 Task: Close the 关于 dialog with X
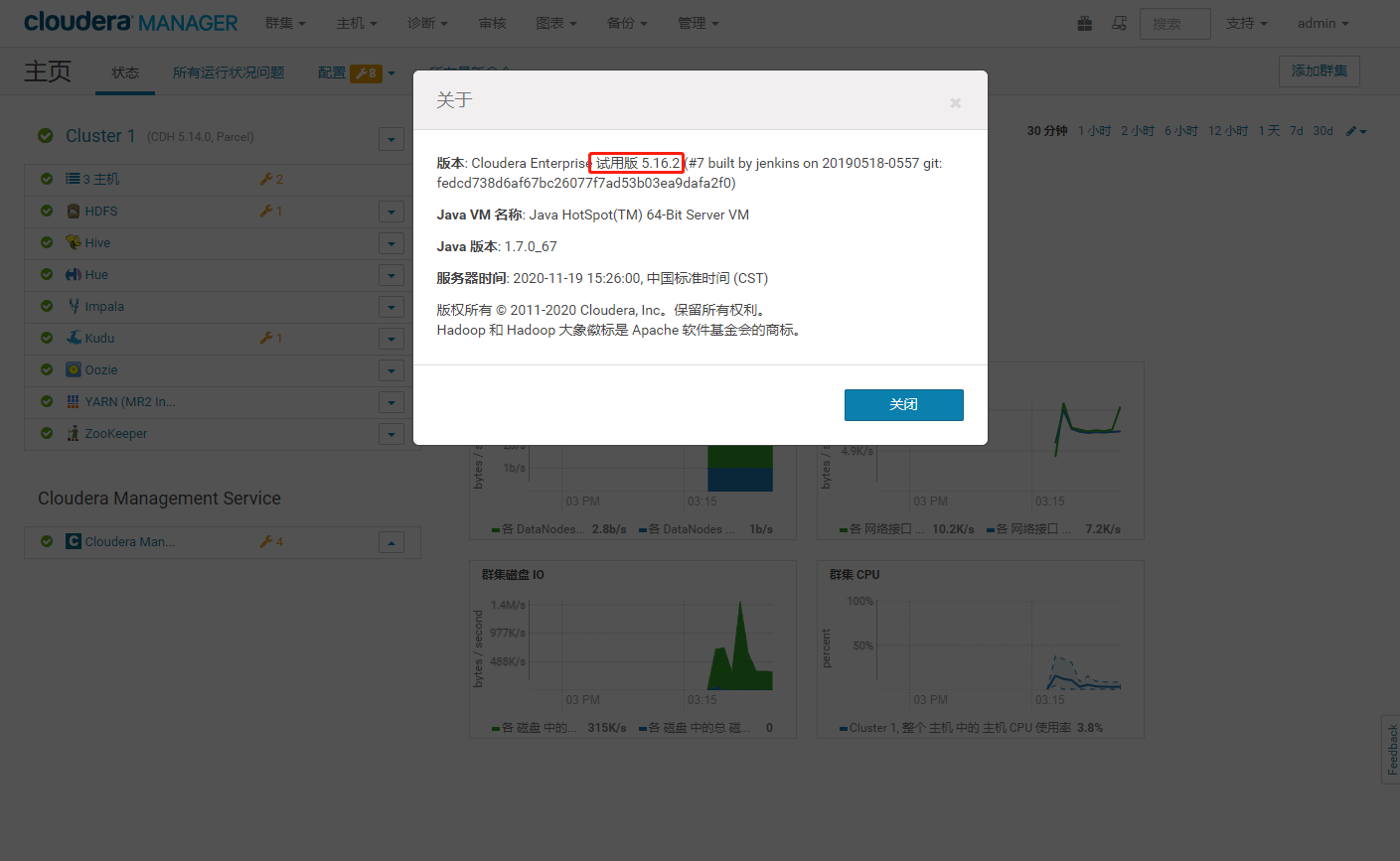tap(955, 102)
